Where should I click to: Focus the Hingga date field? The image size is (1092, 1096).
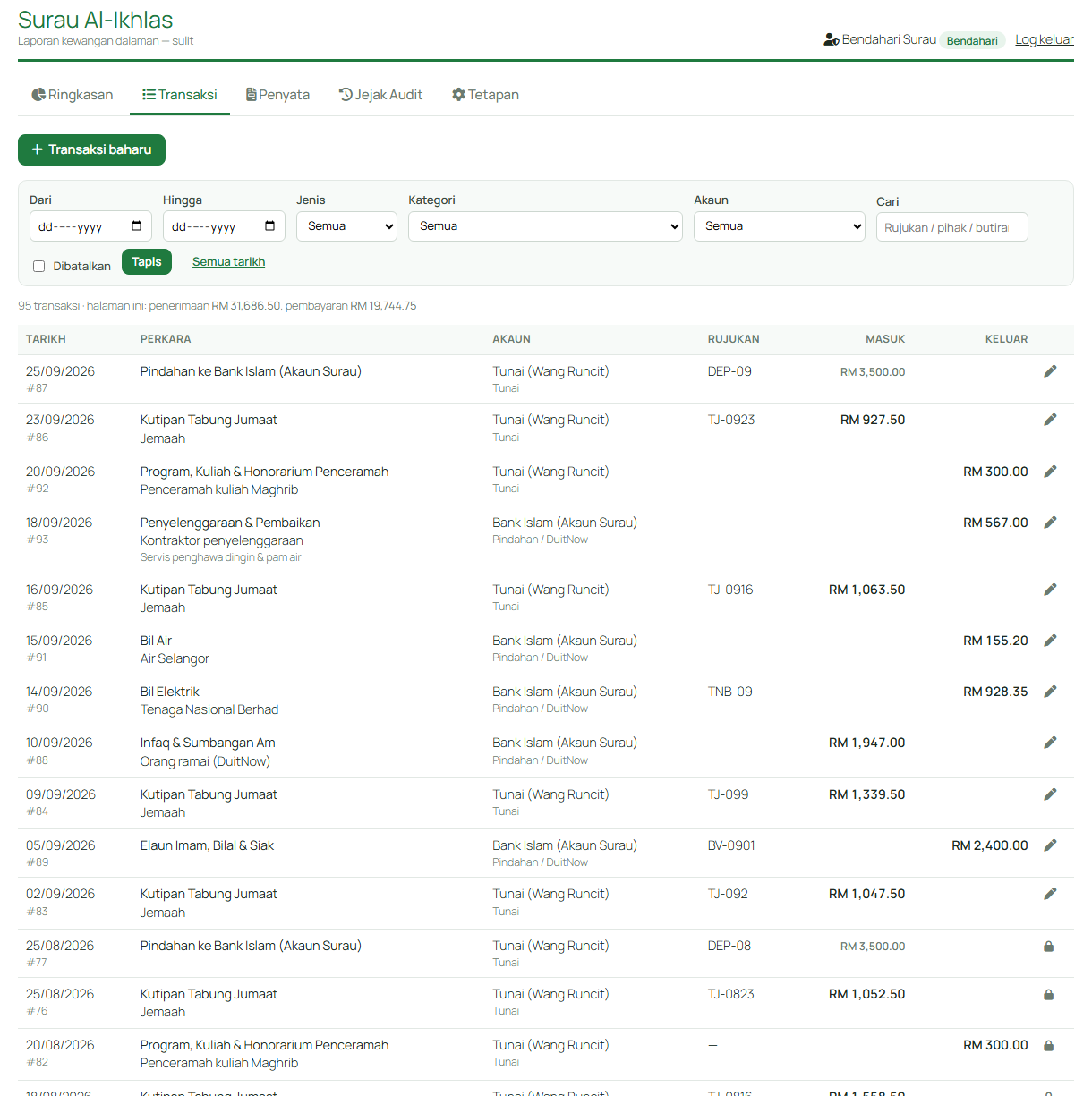(224, 226)
